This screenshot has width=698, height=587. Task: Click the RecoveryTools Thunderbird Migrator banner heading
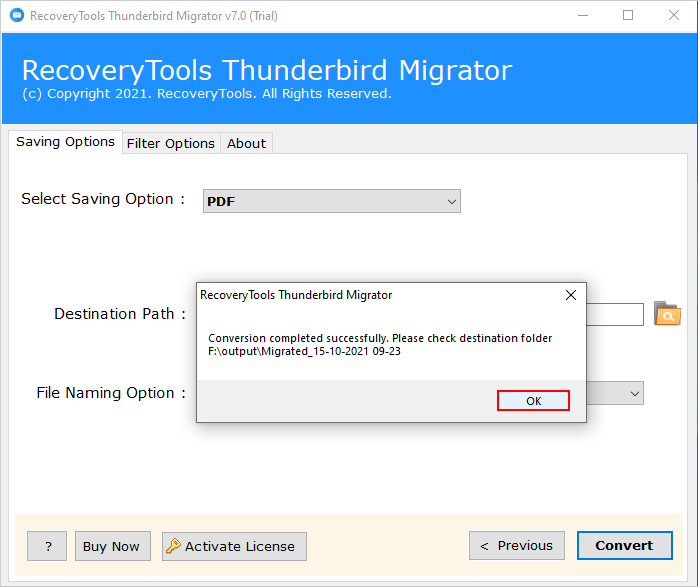[267, 70]
